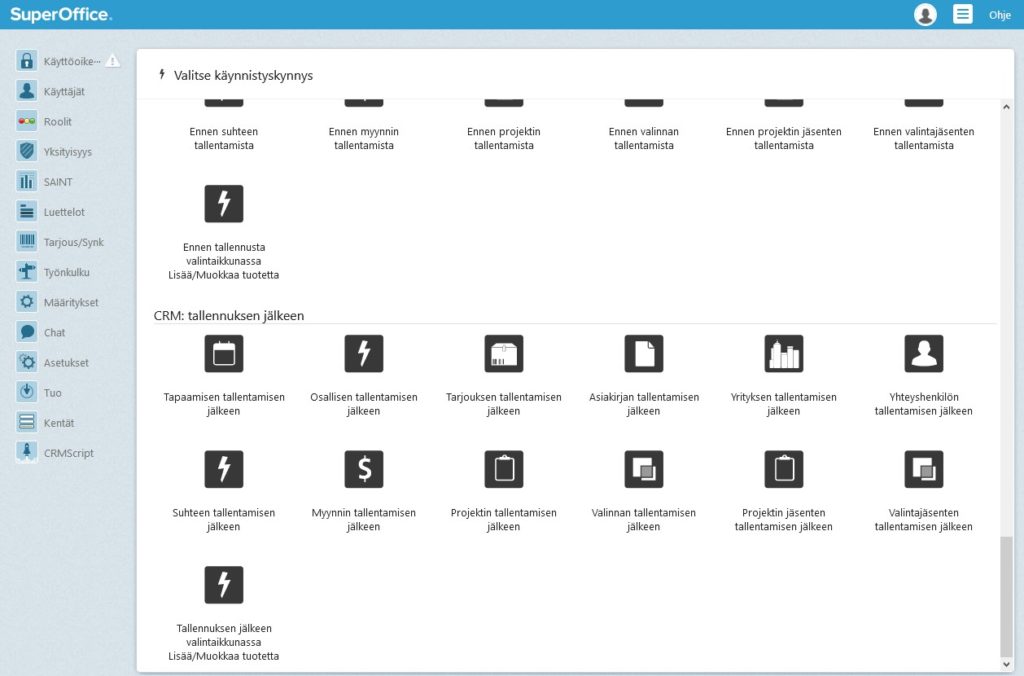Click the scrollbar up arrow
The image size is (1024, 676).
tap(1006, 106)
